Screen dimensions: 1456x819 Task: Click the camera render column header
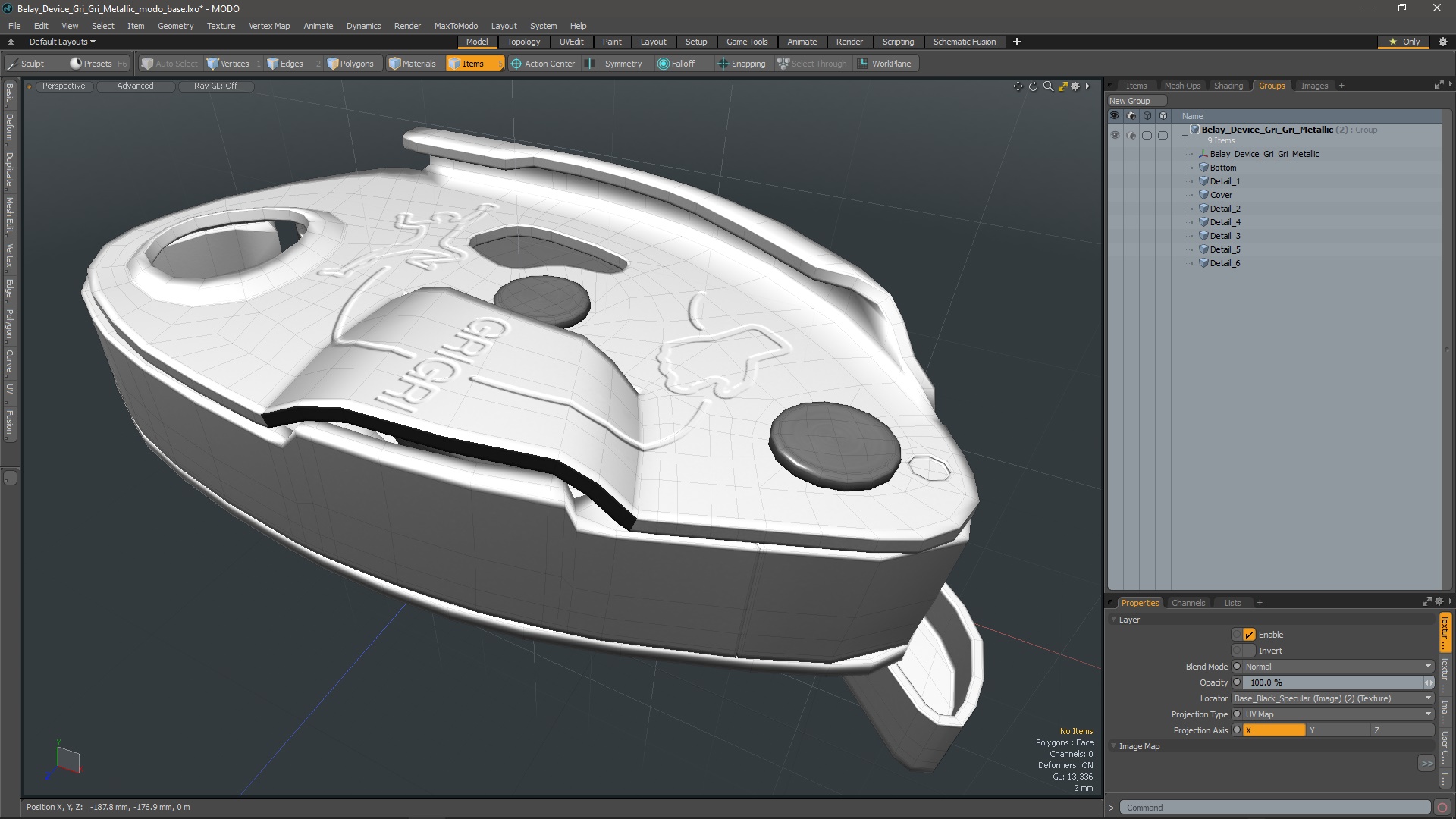[1131, 116]
